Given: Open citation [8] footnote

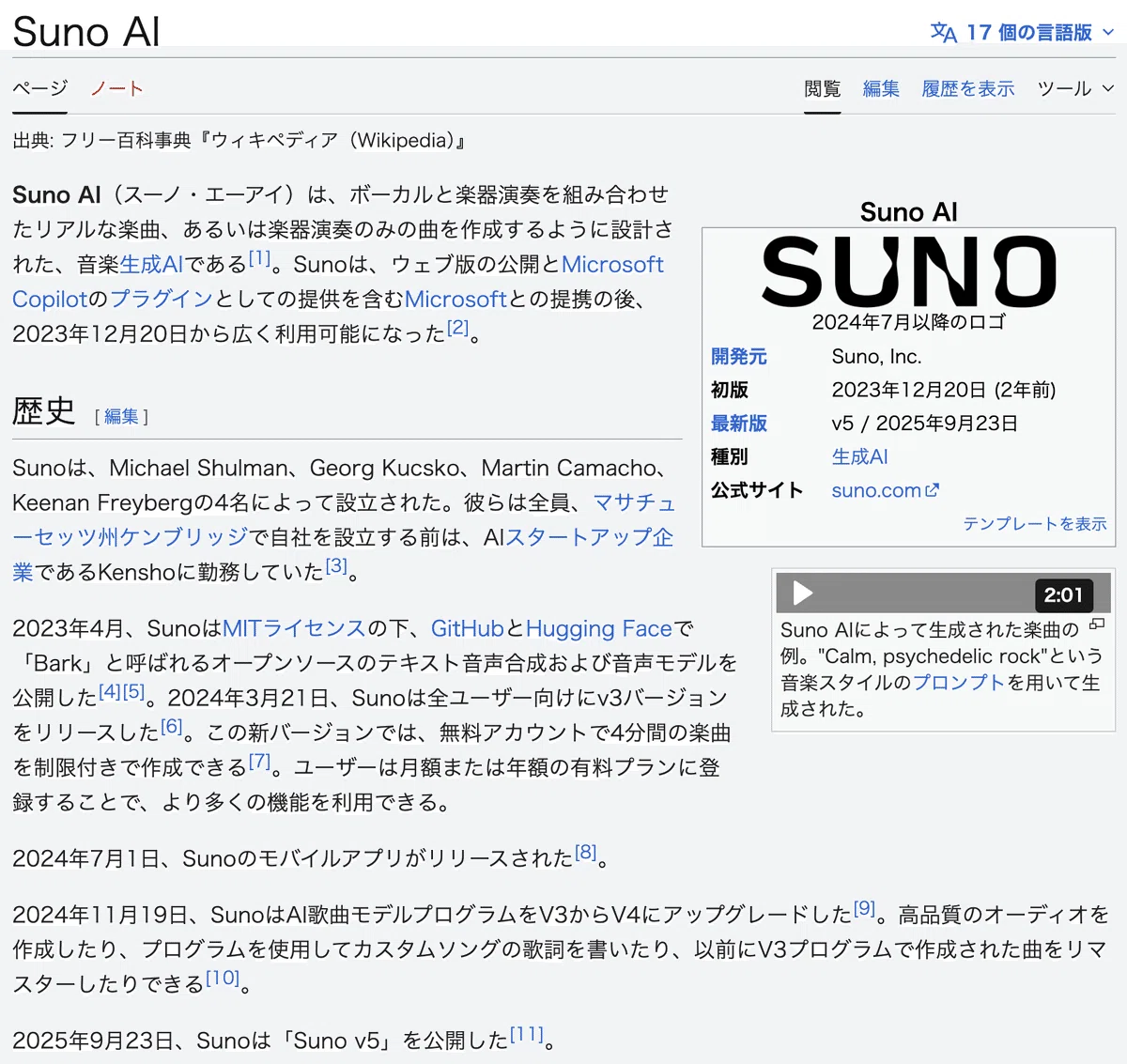Looking at the screenshot, I should (586, 853).
